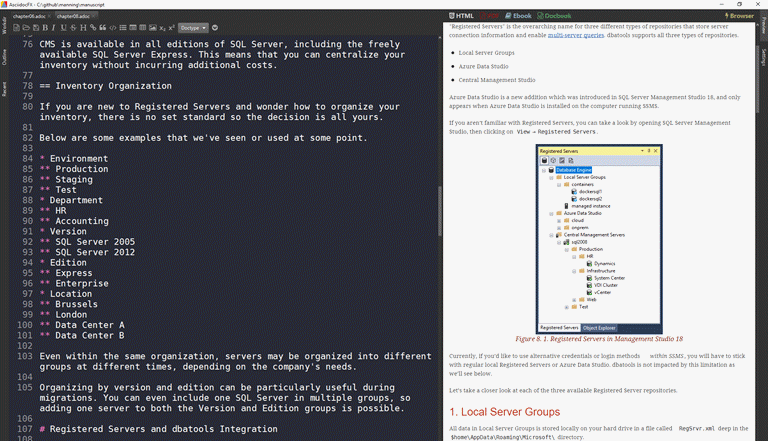Open the HTML export option
The image size is (768, 441).
click(460, 16)
